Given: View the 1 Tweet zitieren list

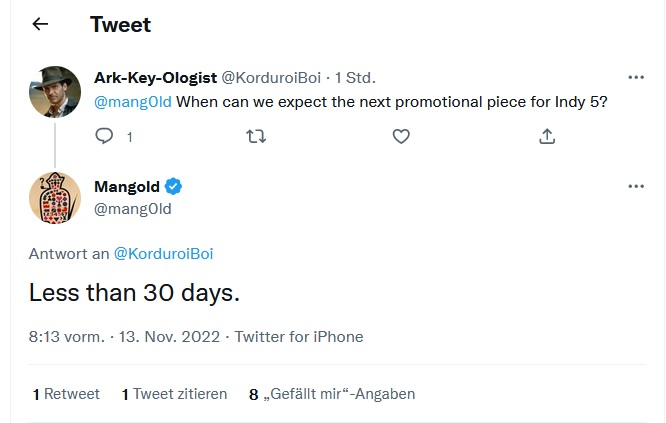Looking at the screenshot, I should coord(174,394).
